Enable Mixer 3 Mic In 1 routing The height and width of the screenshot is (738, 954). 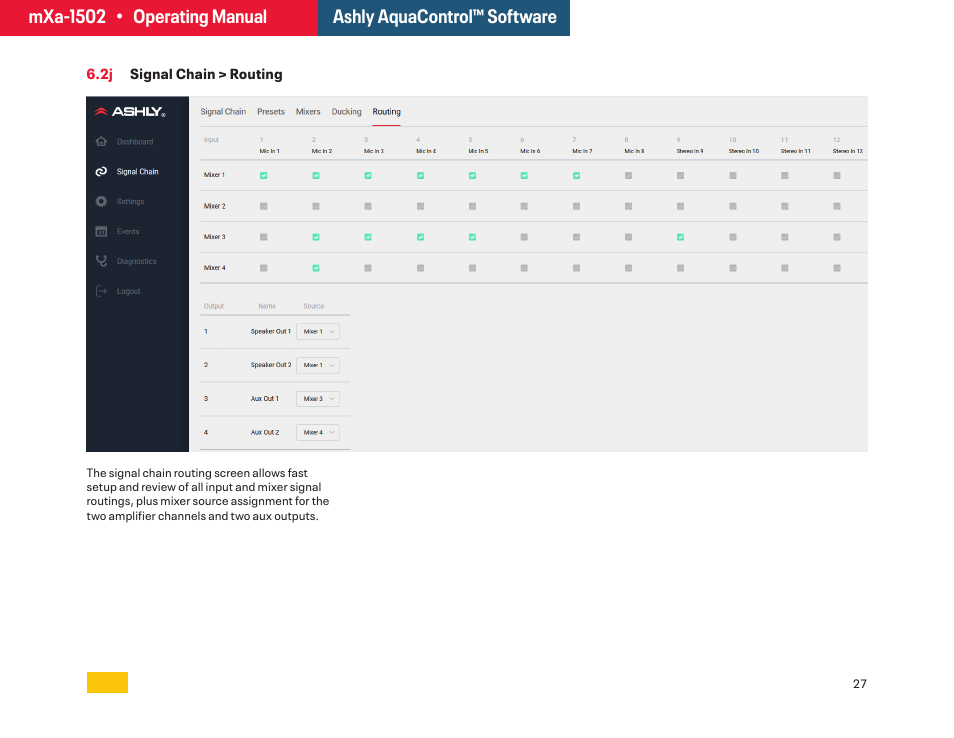263,237
